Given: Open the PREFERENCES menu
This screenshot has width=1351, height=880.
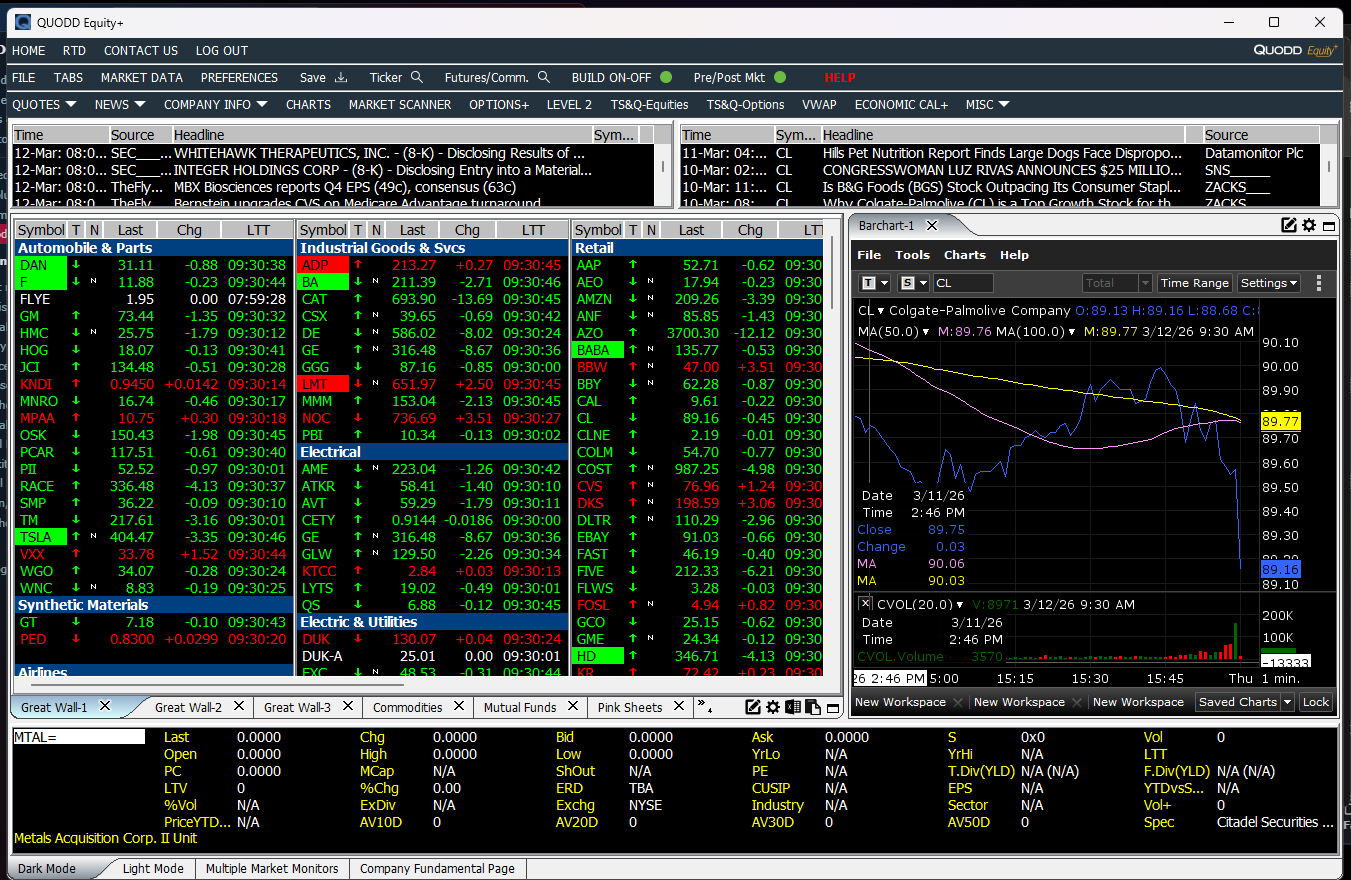Looking at the screenshot, I should [x=239, y=78].
